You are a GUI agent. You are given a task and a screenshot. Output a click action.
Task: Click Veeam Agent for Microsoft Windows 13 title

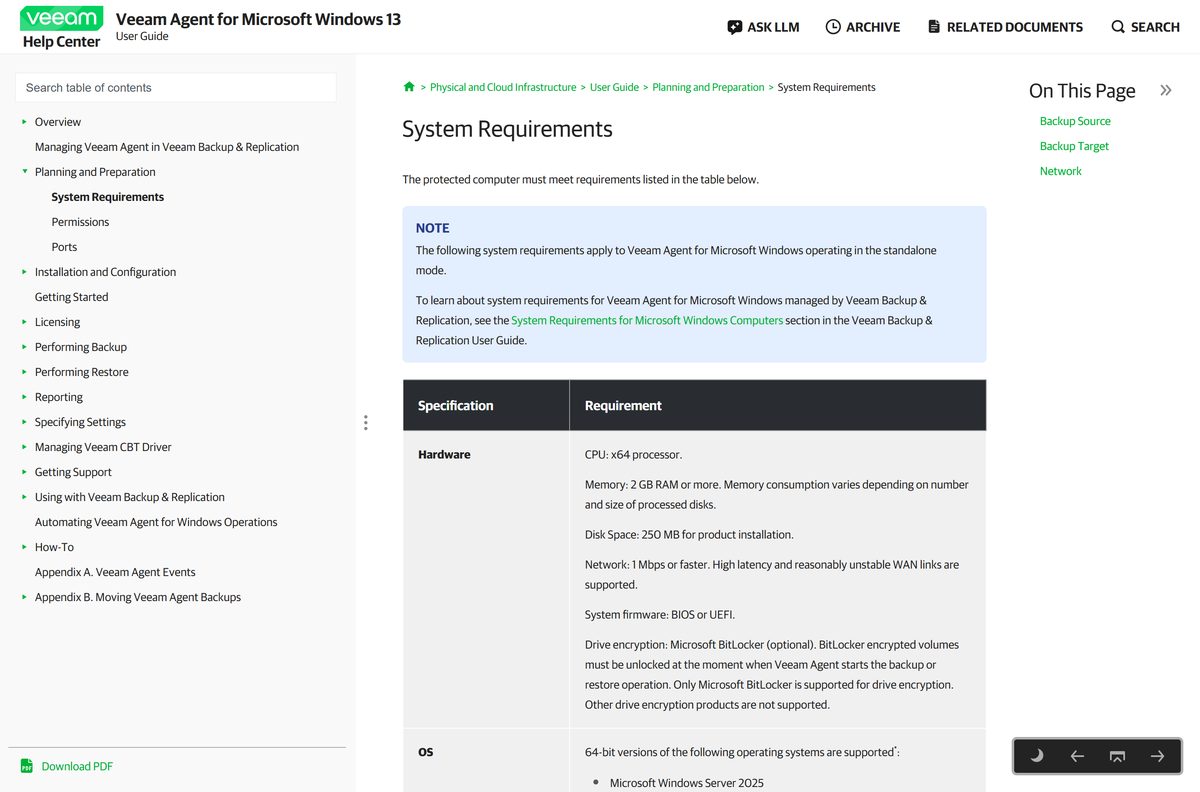(258, 19)
